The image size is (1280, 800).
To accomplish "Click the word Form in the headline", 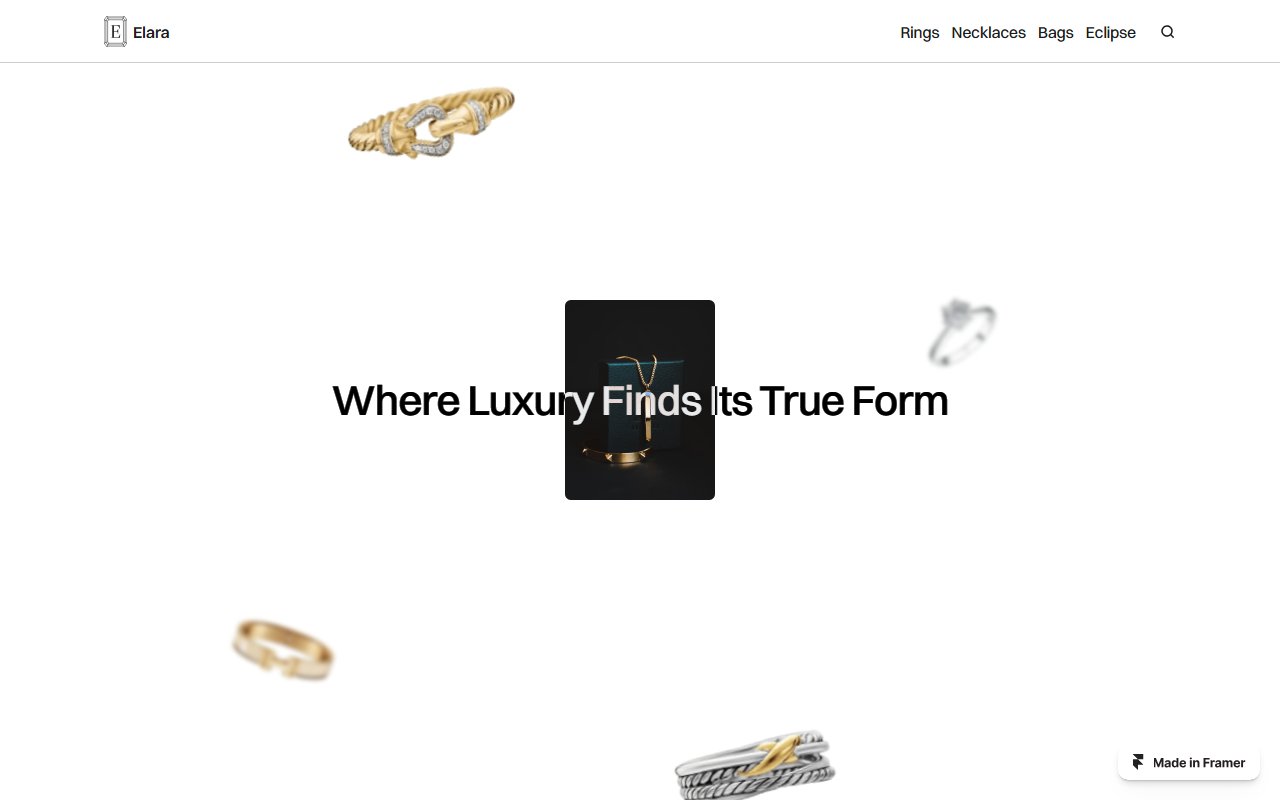I will (900, 401).
